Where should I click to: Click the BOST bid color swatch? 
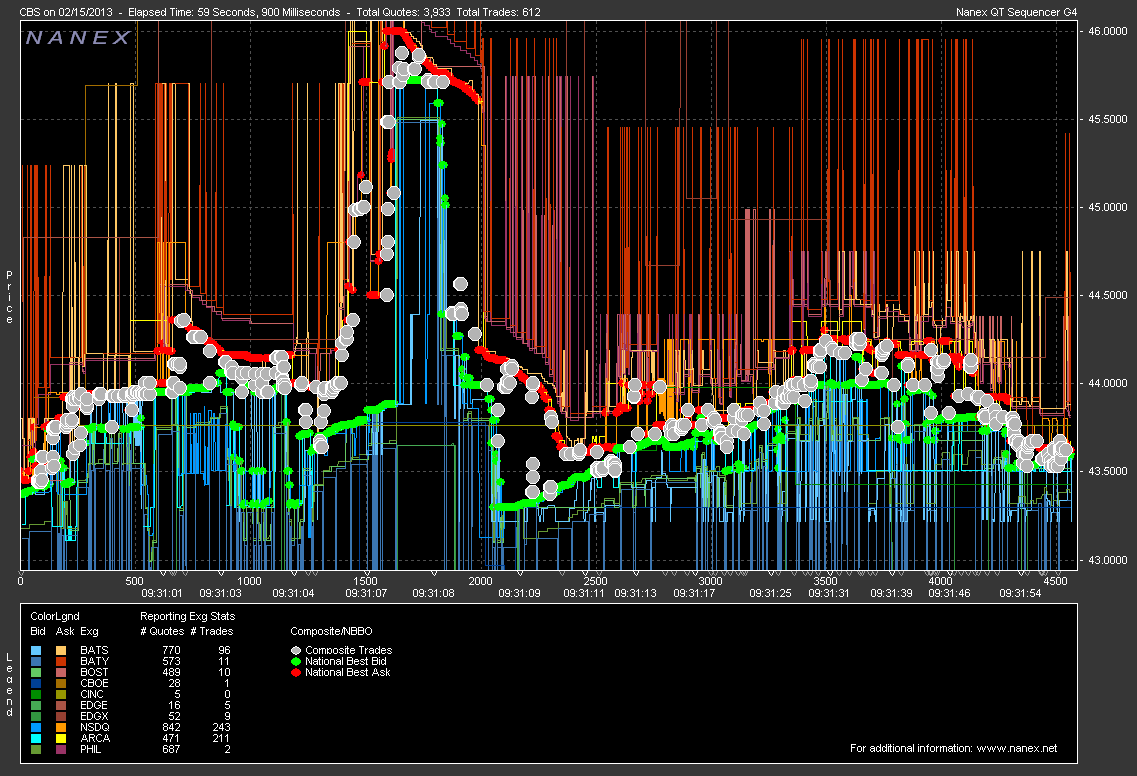click(x=37, y=672)
